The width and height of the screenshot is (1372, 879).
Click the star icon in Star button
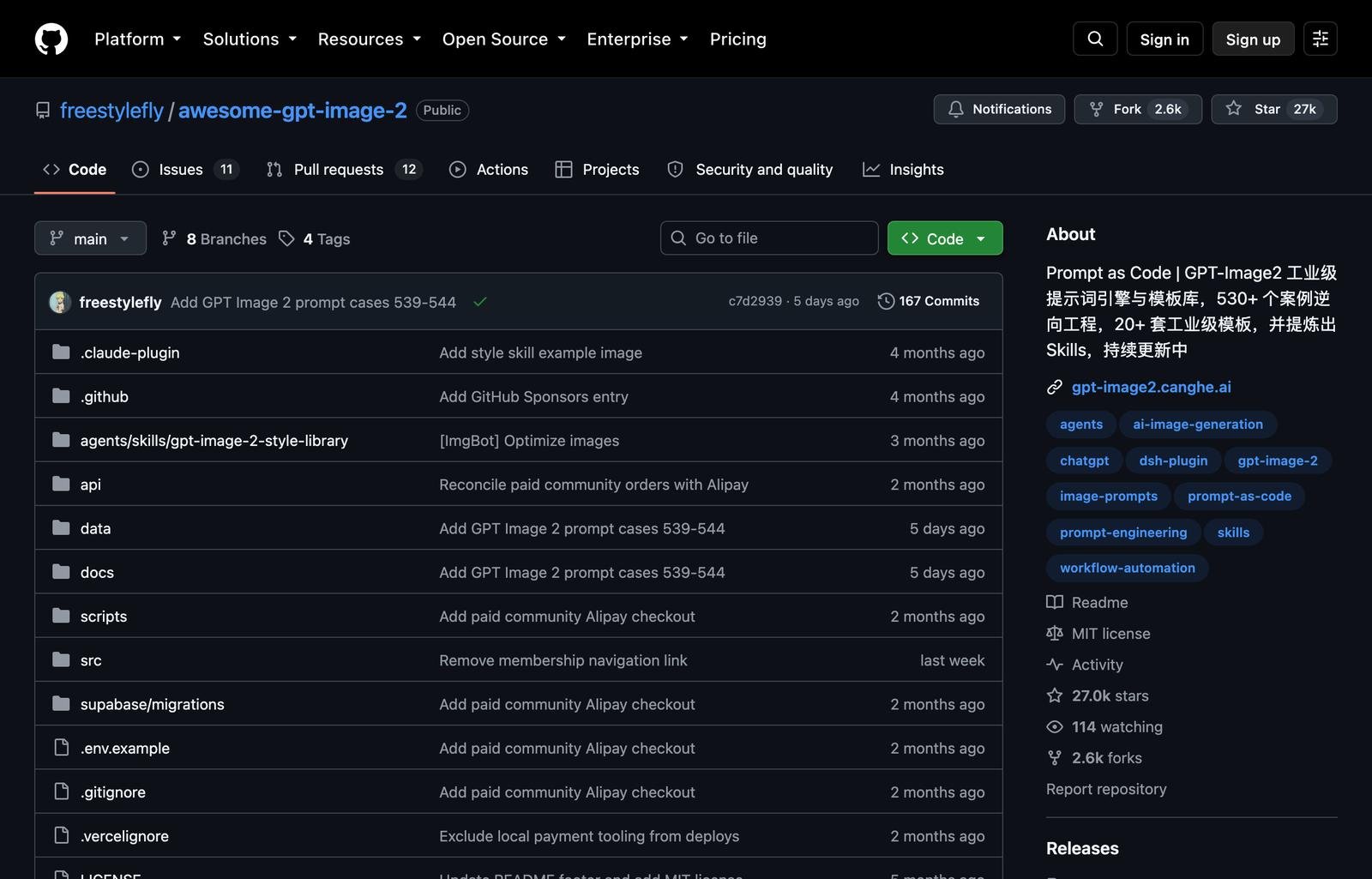(x=1233, y=109)
